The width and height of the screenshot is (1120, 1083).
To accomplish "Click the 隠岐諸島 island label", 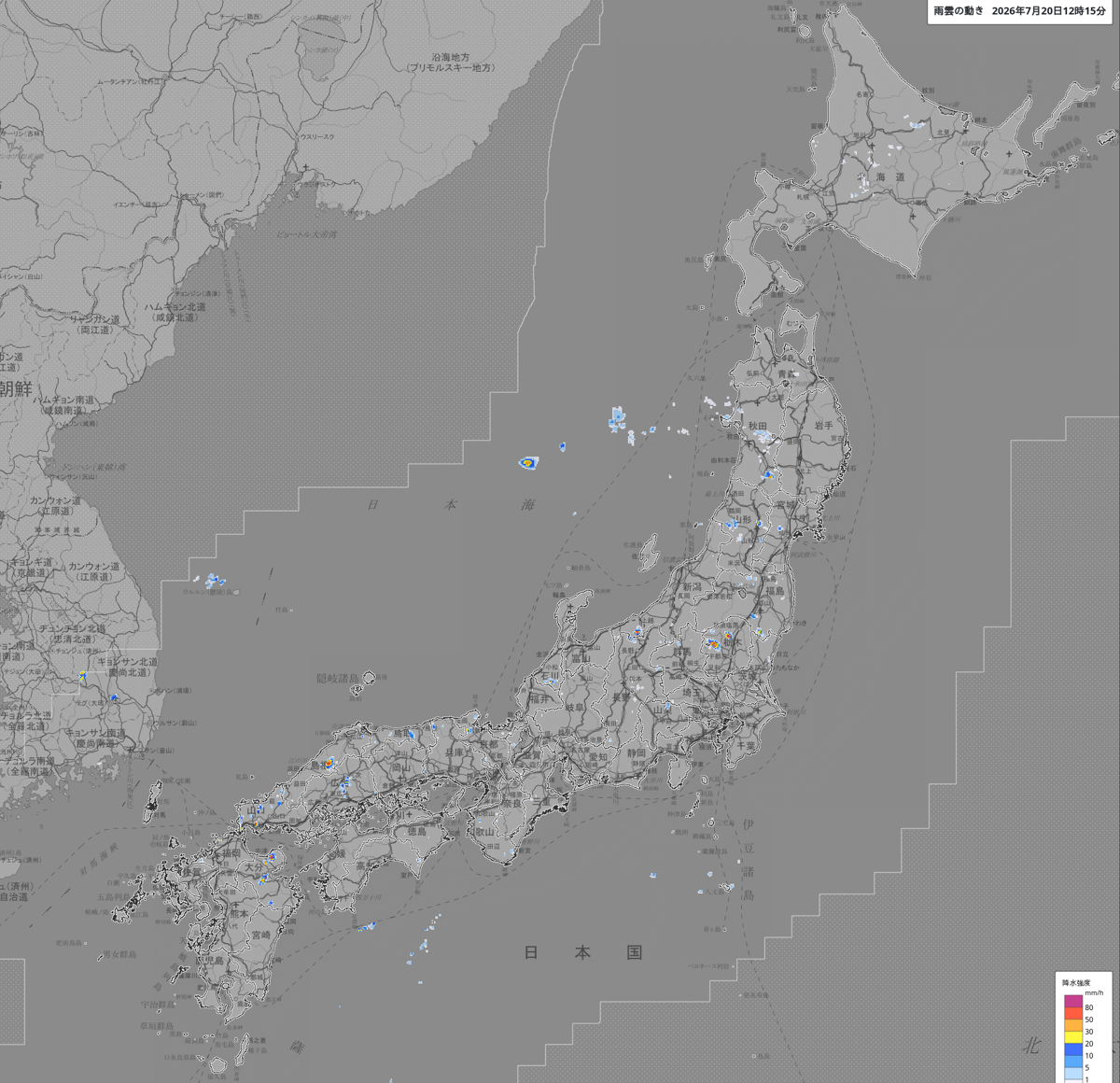I will 336,678.
